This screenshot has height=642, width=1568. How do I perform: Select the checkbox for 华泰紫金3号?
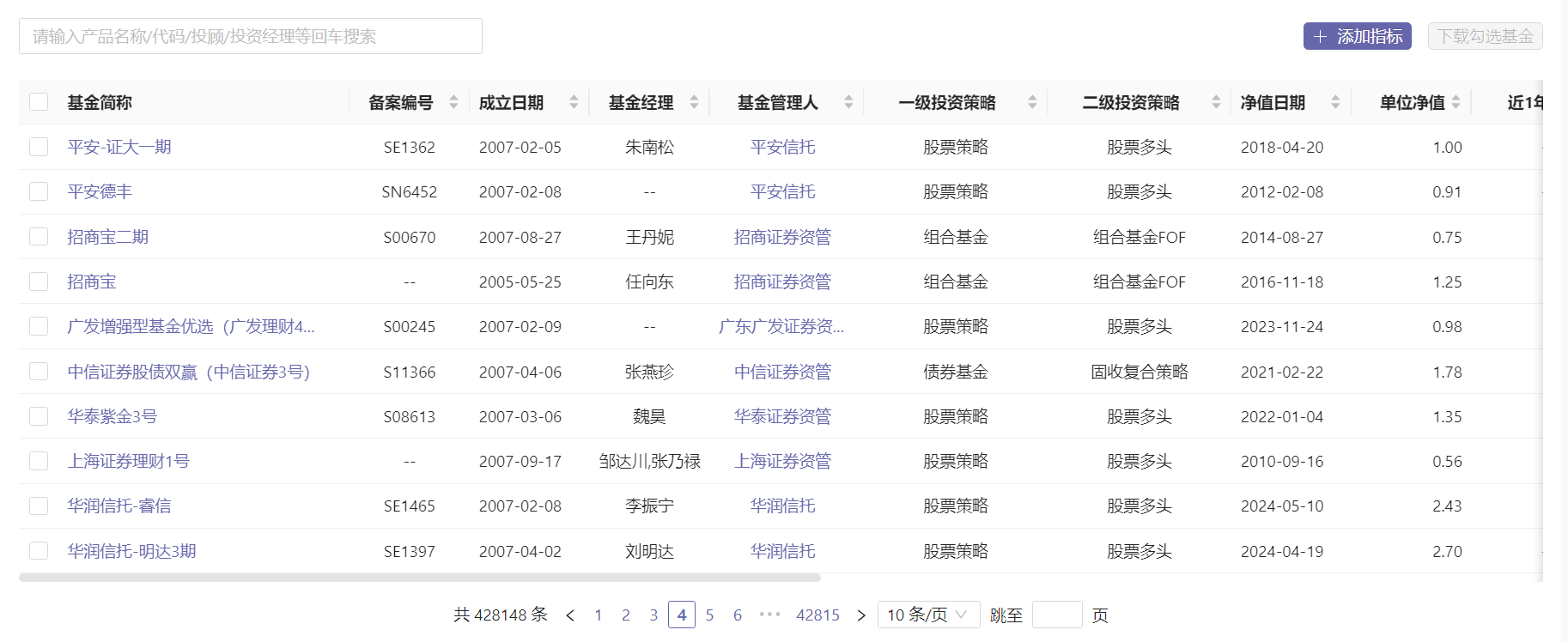39,416
